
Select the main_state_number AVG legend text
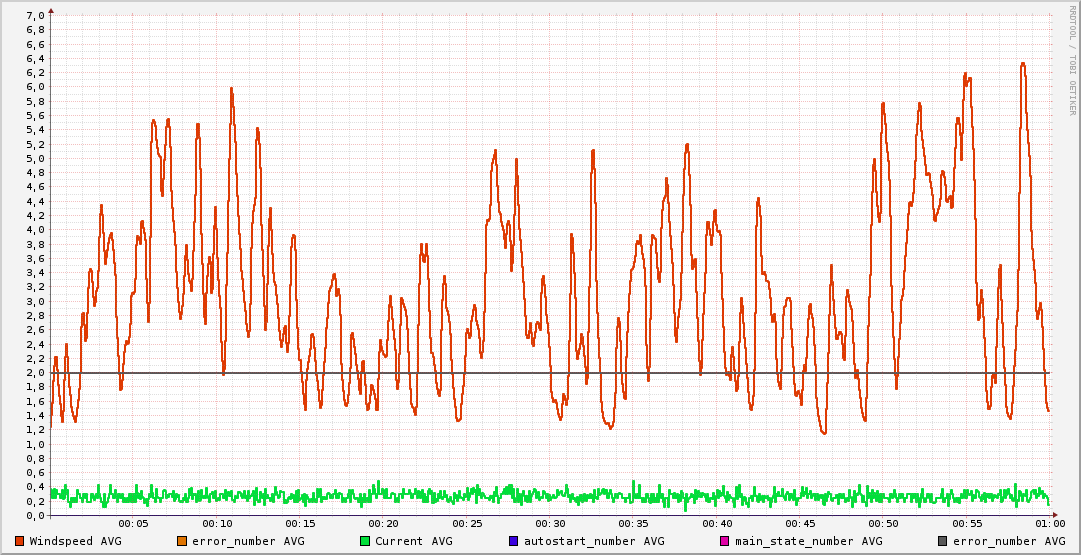coord(808,541)
